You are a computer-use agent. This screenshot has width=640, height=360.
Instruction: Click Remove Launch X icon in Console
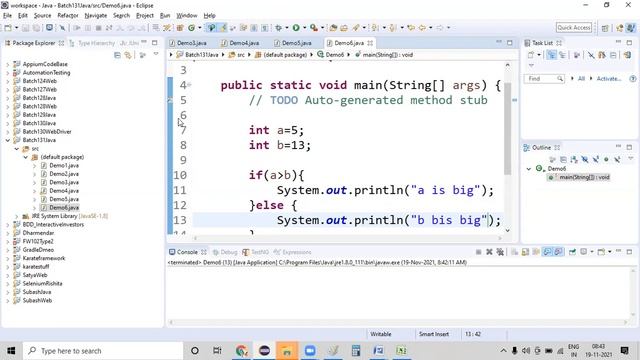click(x=489, y=252)
